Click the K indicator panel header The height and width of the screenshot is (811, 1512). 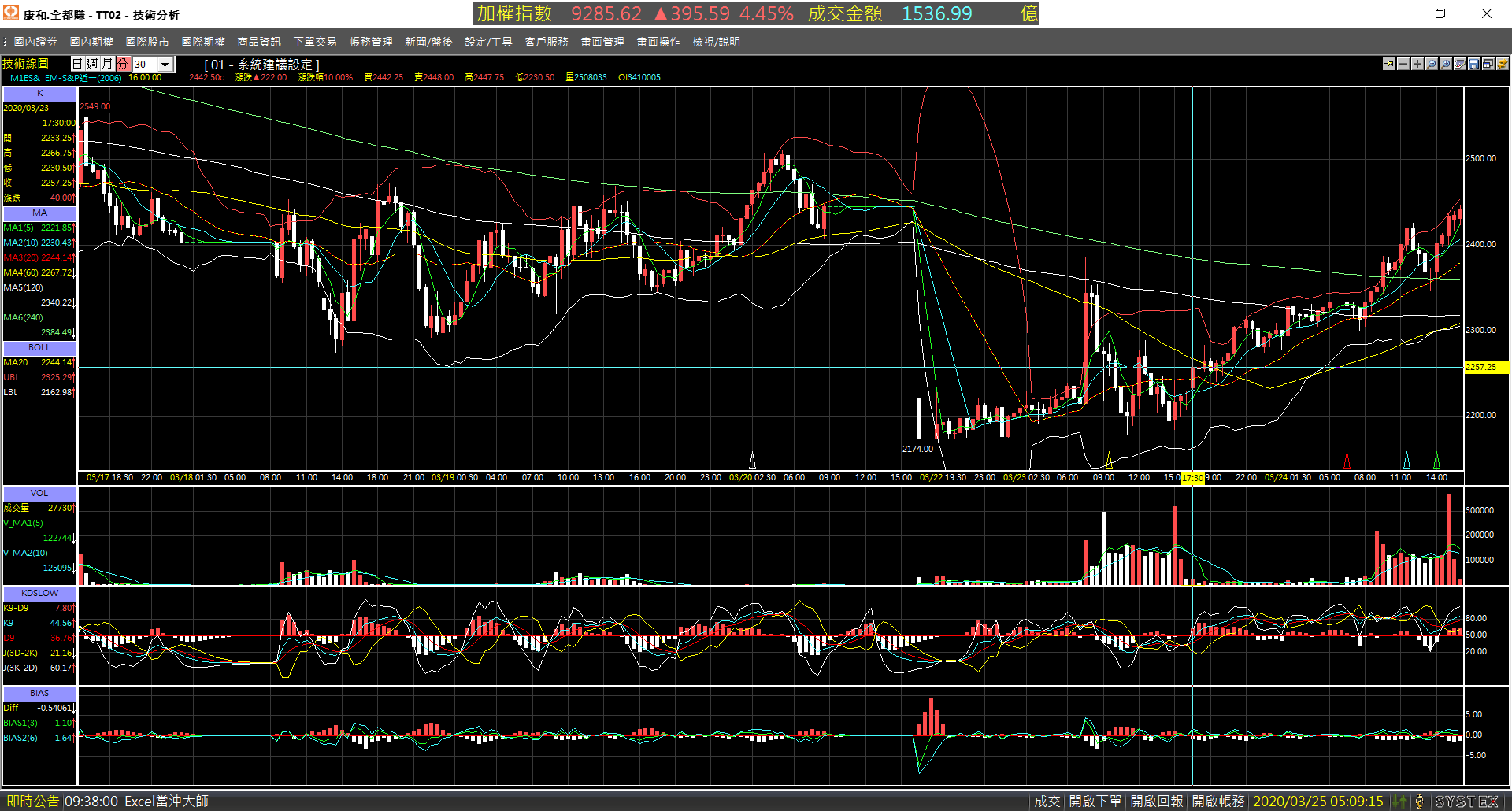[x=39, y=93]
